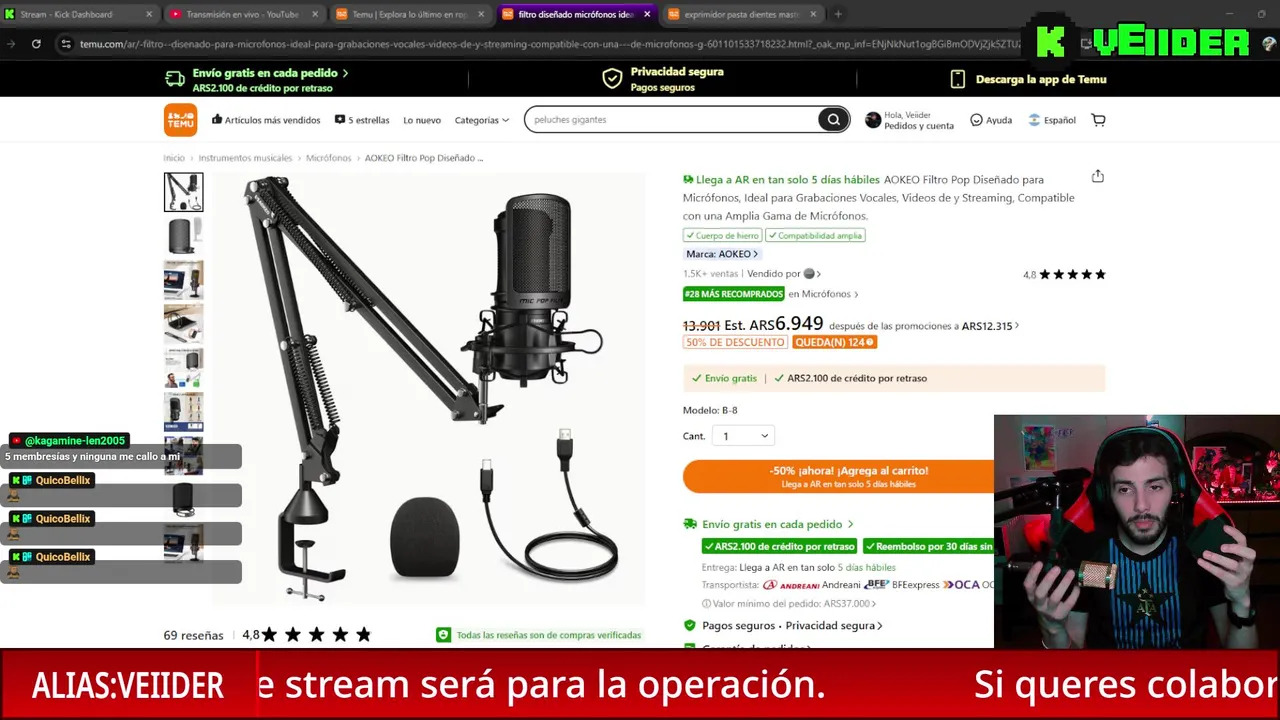Click the 4,8 star rating near the title
This screenshot has width=1280, height=720.
1064,274
